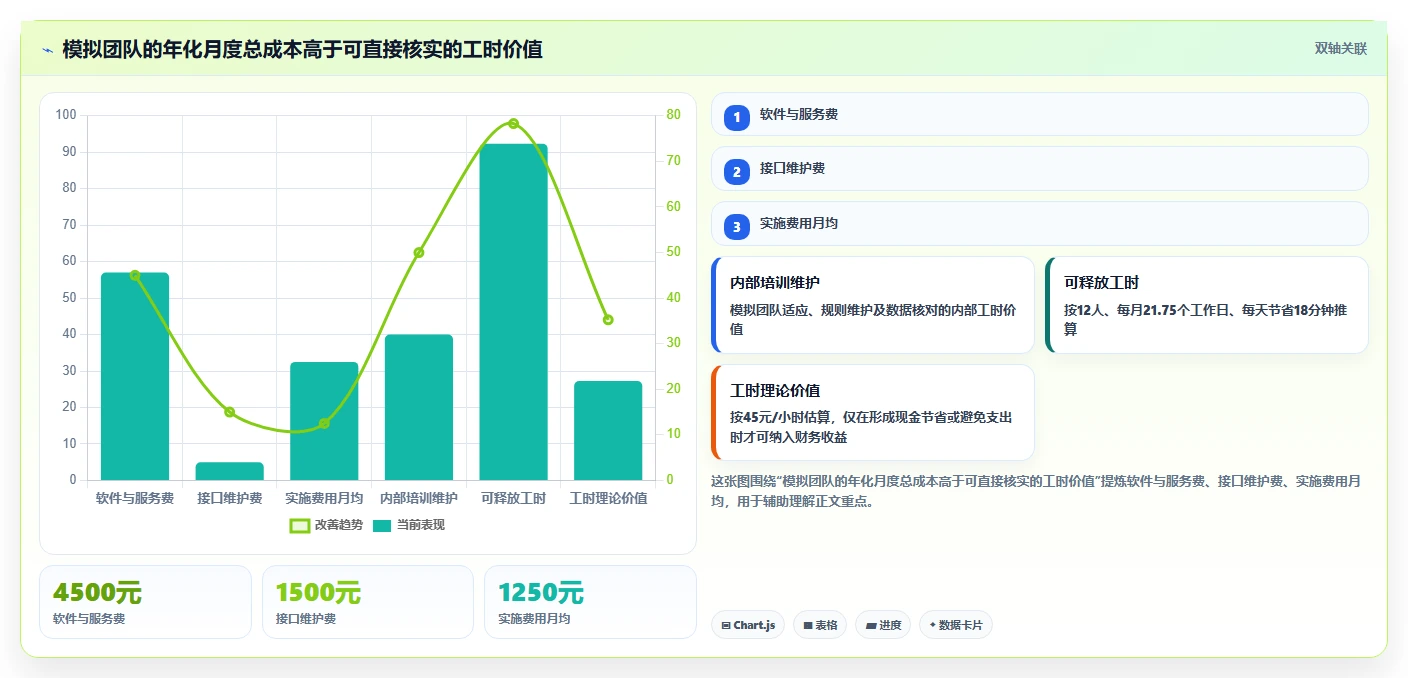The image size is (1408, 678).
Task: Select the 接口维护费 list item
Action: click(1039, 169)
